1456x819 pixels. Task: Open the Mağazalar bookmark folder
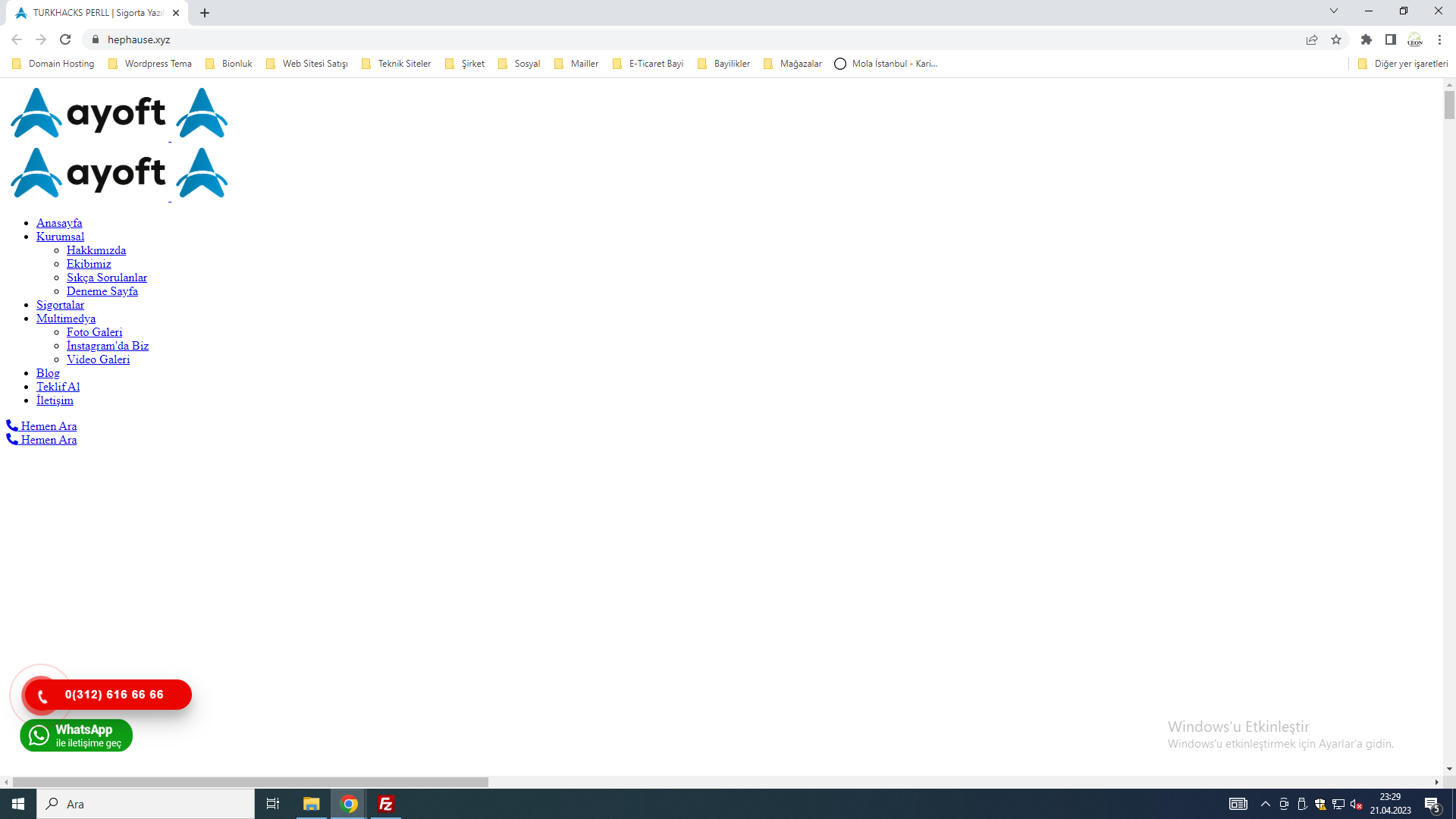click(793, 64)
